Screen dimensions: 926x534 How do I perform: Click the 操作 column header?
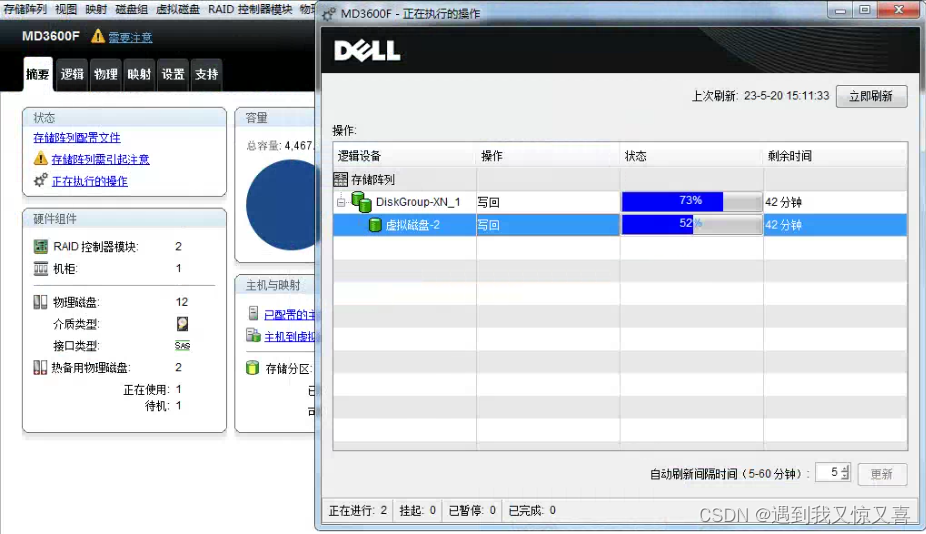click(x=548, y=156)
